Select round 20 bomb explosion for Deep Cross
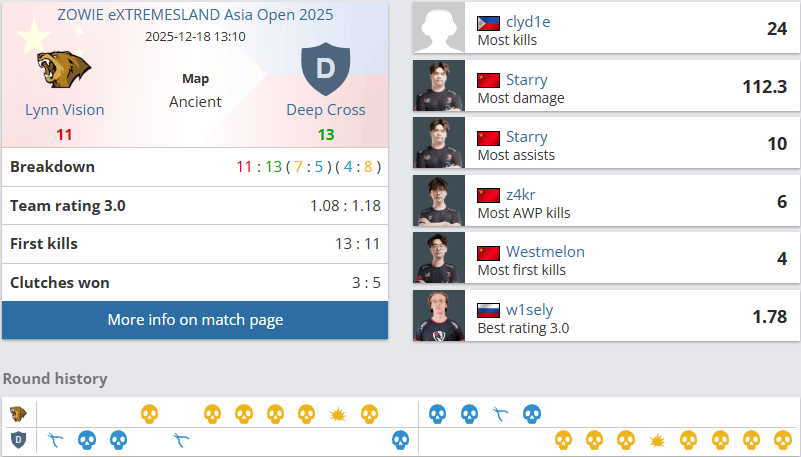The width and height of the screenshot is (801, 457). [657, 440]
